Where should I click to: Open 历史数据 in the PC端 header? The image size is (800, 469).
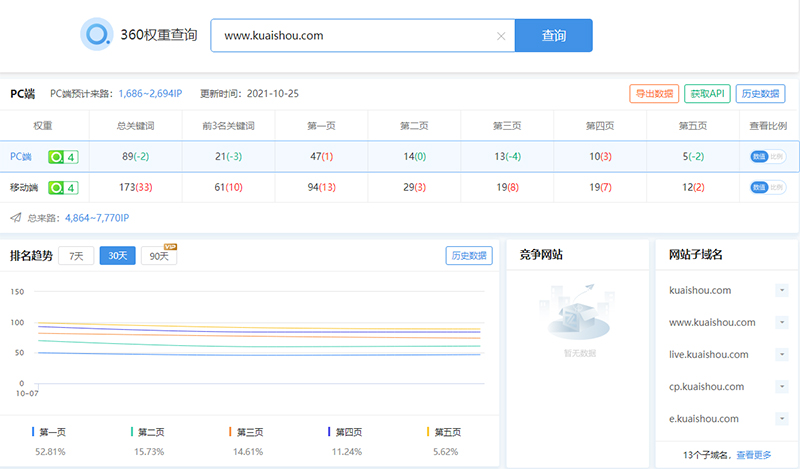click(760, 94)
